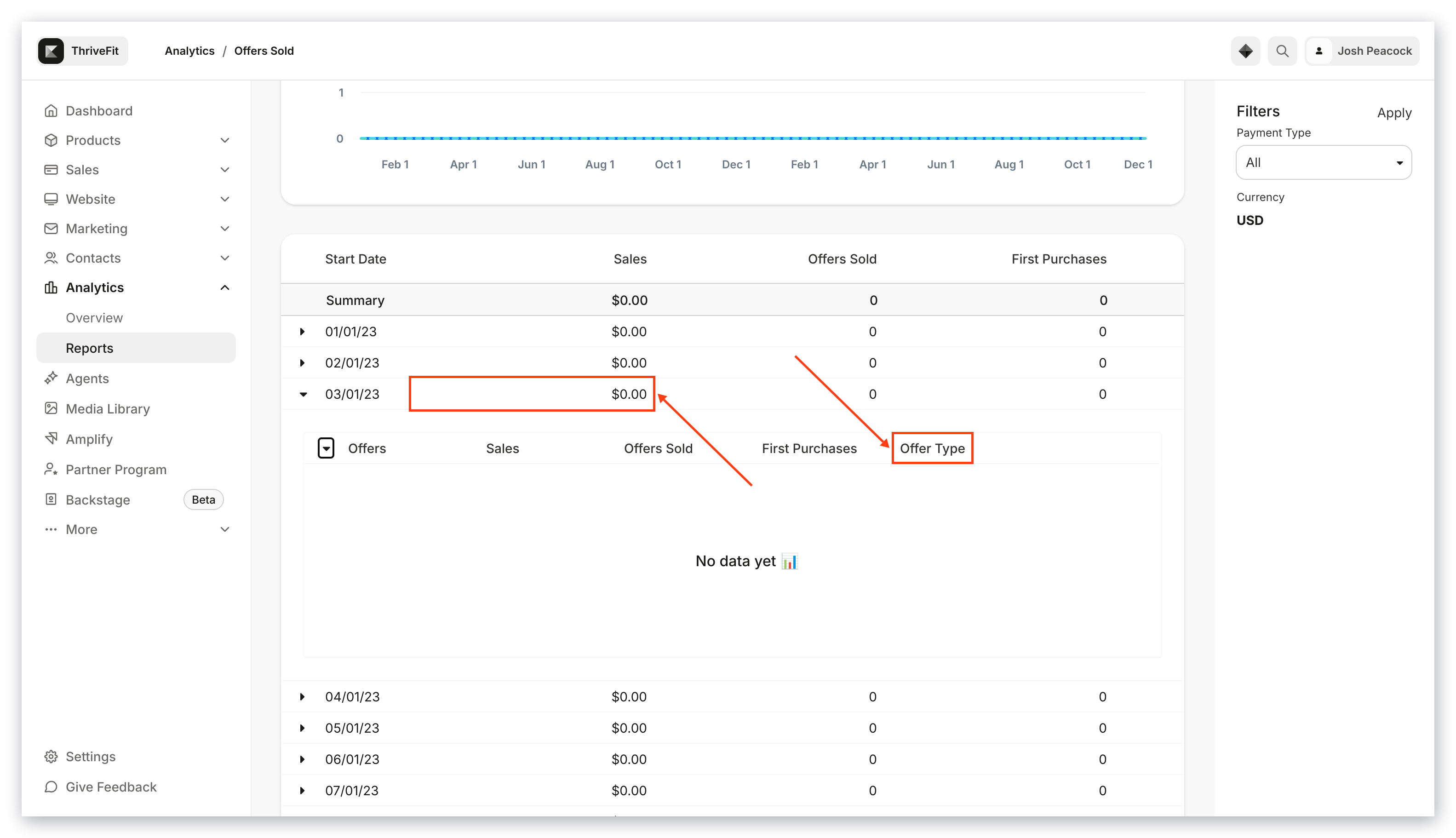Click Apply in Filters panel
This screenshot has height=838, width=1456.
pyautogui.click(x=1394, y=113)
